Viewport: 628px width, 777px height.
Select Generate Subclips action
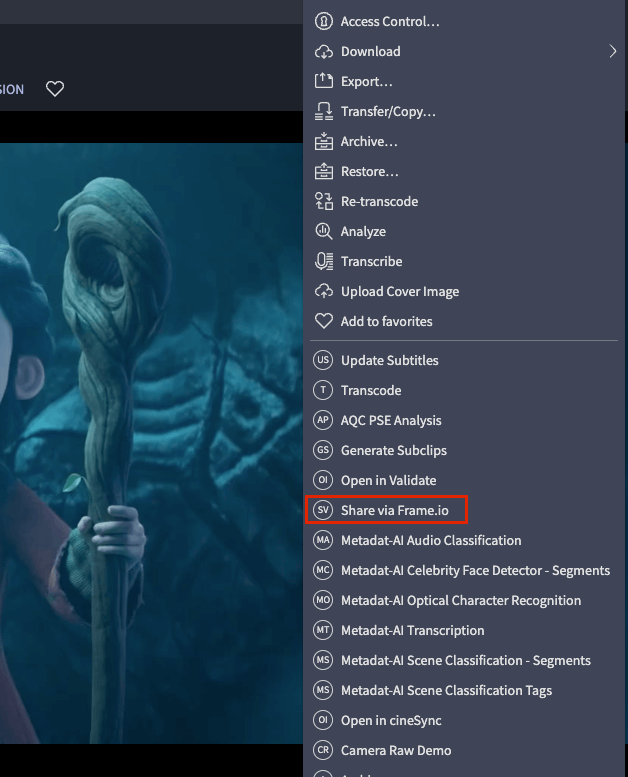(x=464, y=450)
